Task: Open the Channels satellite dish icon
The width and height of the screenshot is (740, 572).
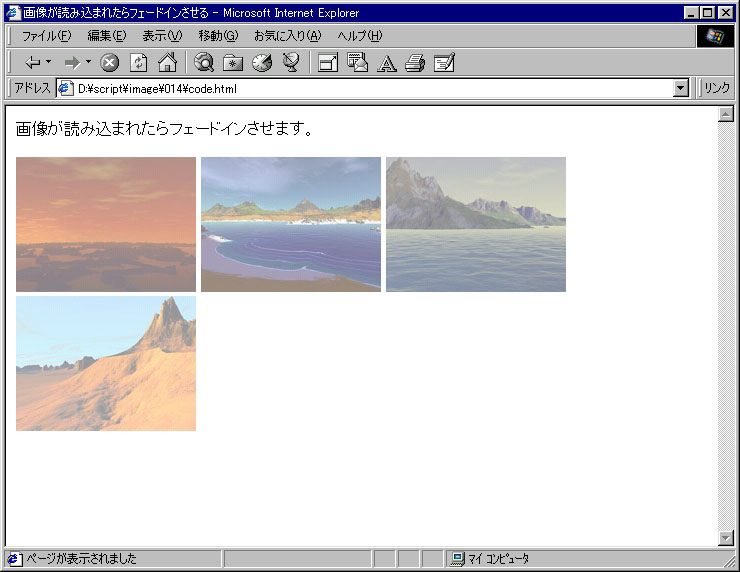Action: tap(291, 62)
